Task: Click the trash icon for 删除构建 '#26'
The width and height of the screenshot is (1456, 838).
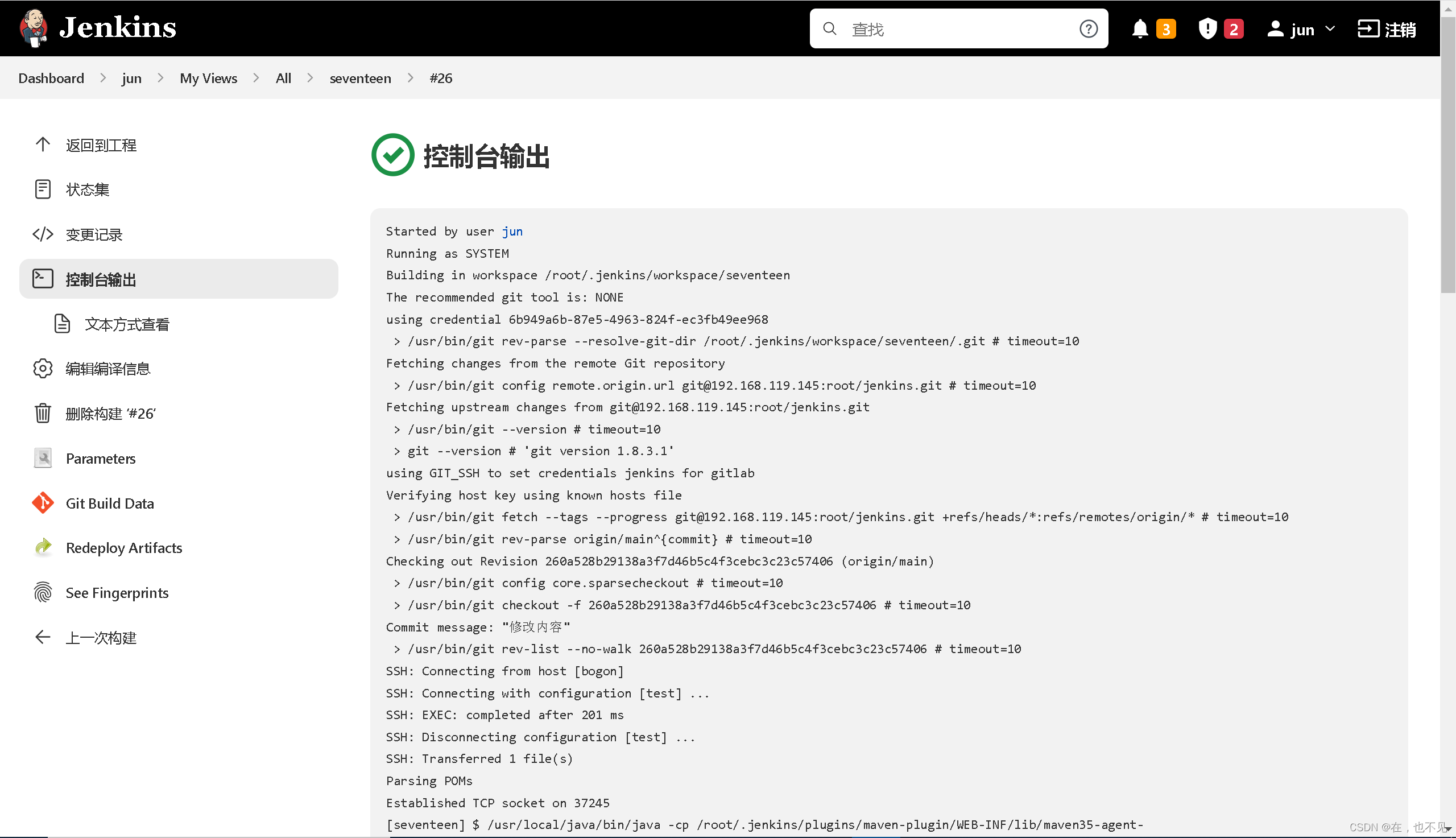Action: coord(43,412)
